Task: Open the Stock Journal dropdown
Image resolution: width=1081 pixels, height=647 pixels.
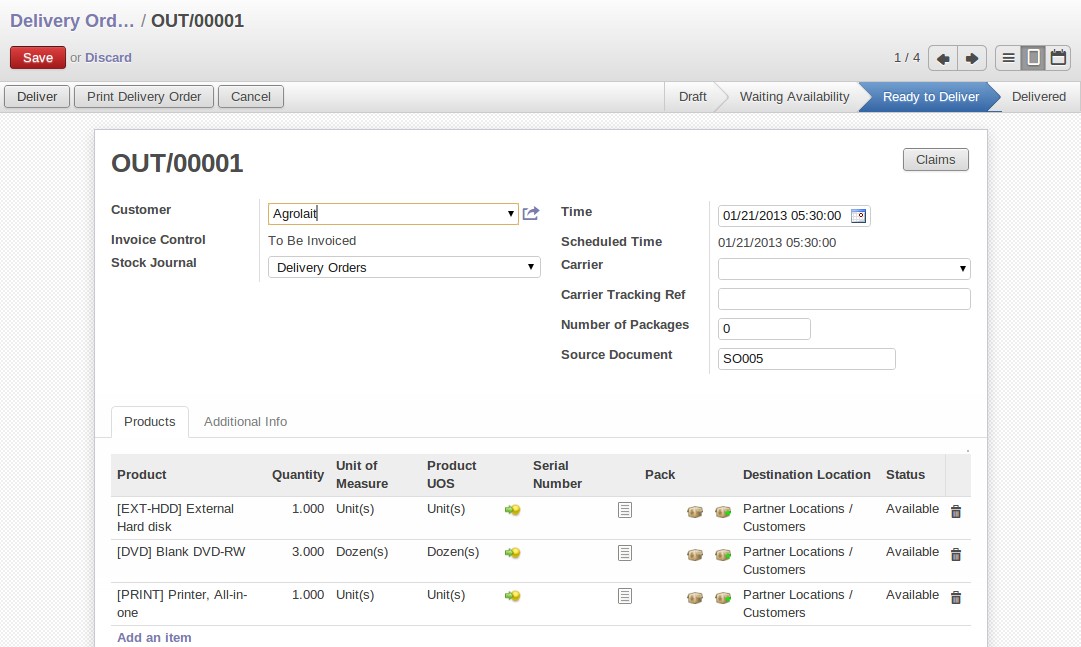Action: [x=531, y=268]
